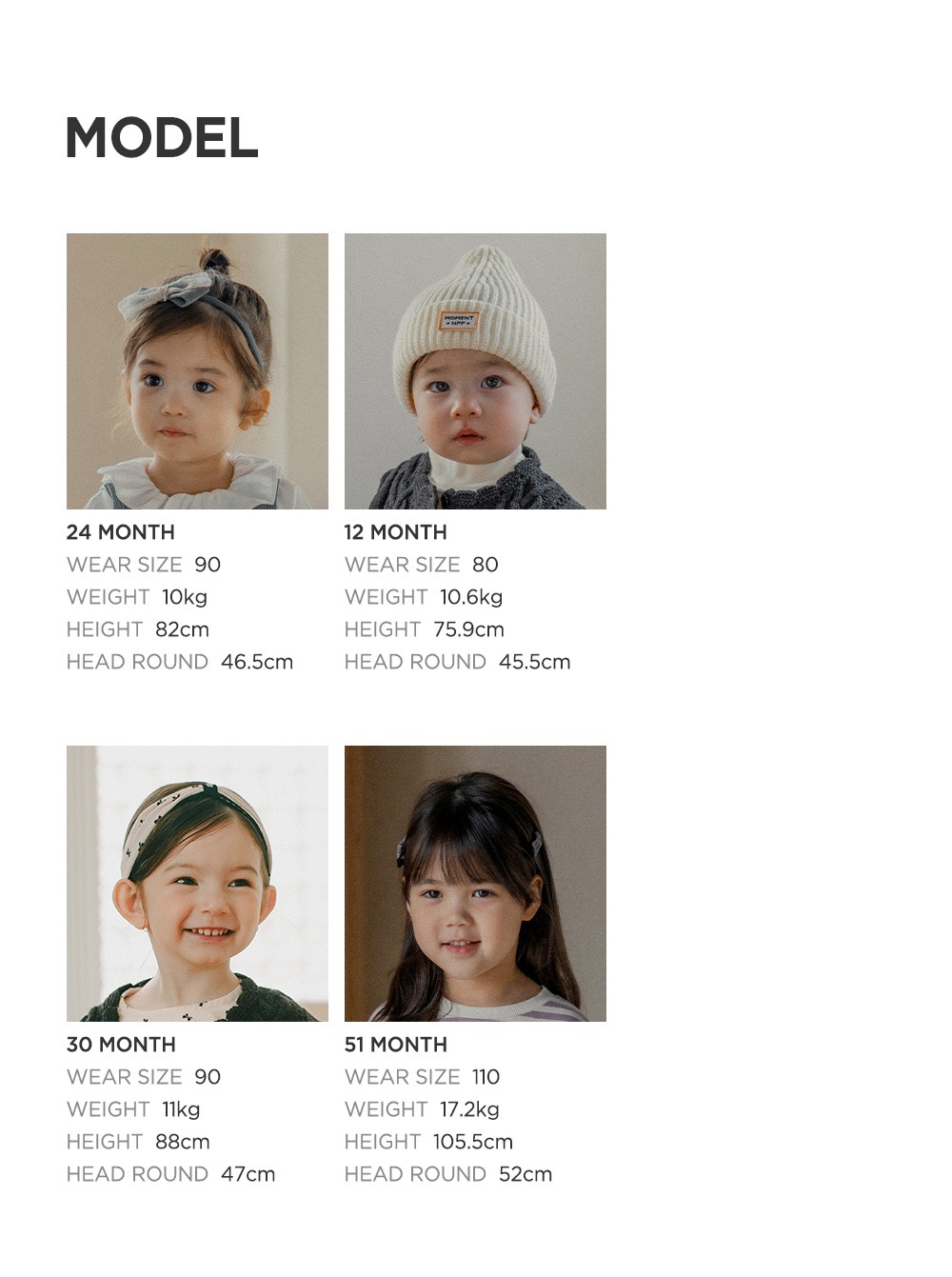The image size is (952, 1277).
Task: Open the 30 month model photo
Action: 197,884
